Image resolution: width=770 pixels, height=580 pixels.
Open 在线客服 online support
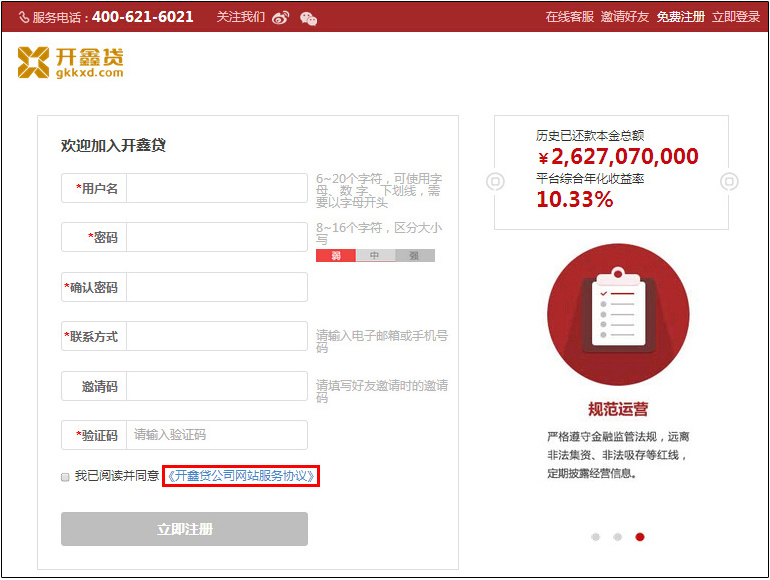point(569,17)
